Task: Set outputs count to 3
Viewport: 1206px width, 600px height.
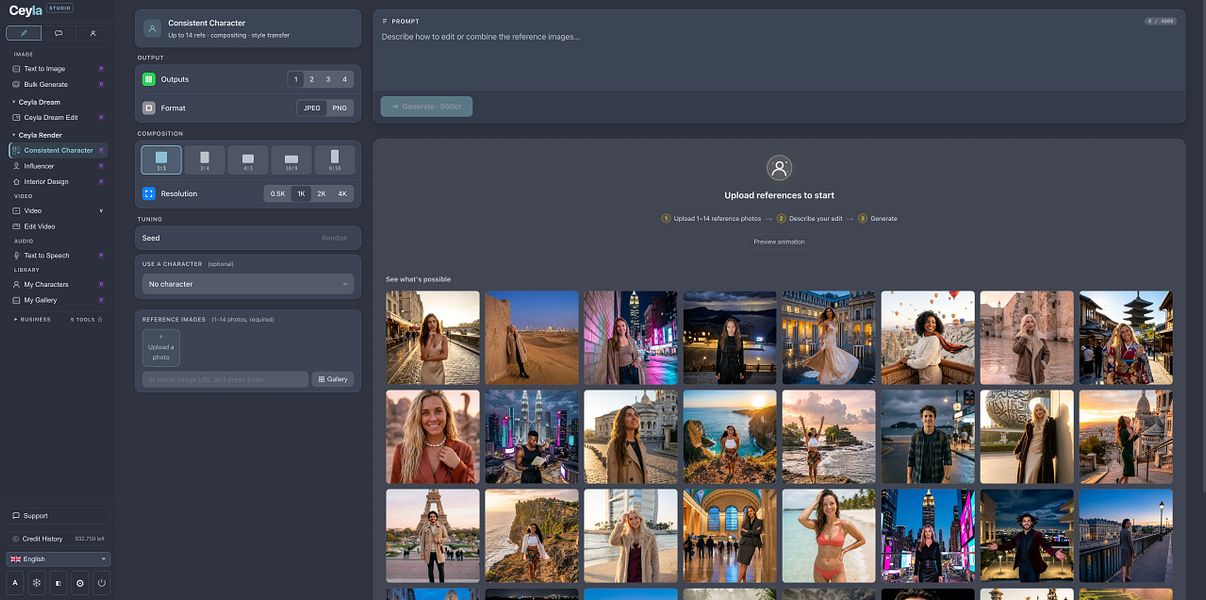Action: (328, 79)
